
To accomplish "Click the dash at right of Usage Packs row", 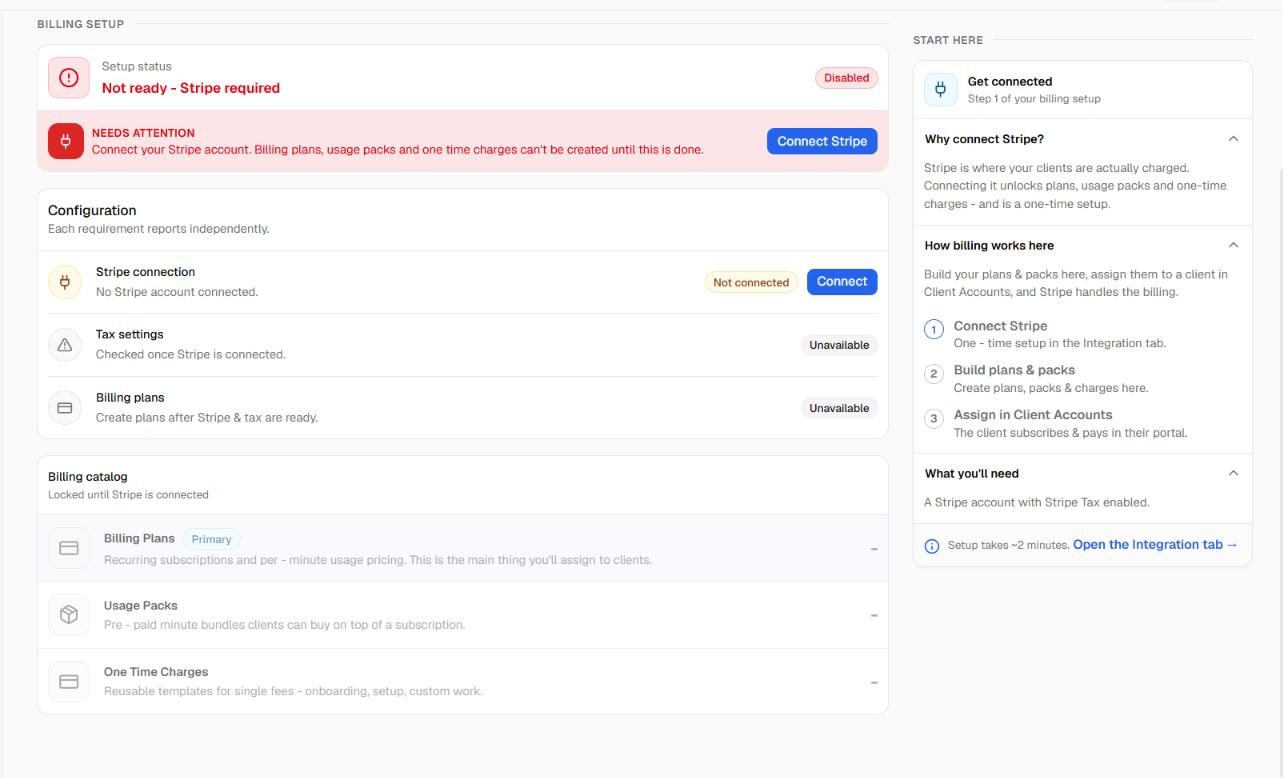I will [874, 616].
